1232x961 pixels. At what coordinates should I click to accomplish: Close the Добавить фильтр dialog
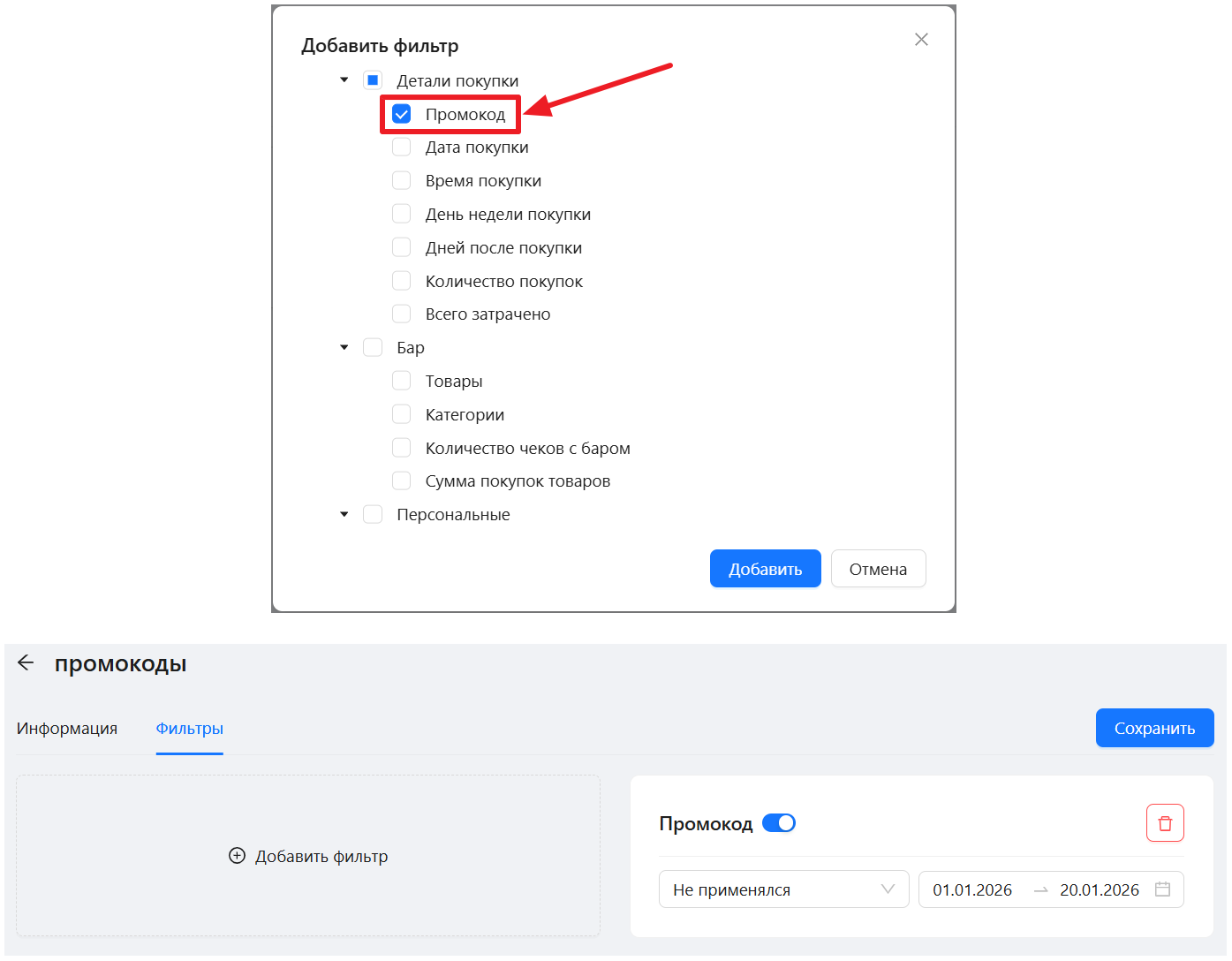pyautogui.click(x=921, y=40)
